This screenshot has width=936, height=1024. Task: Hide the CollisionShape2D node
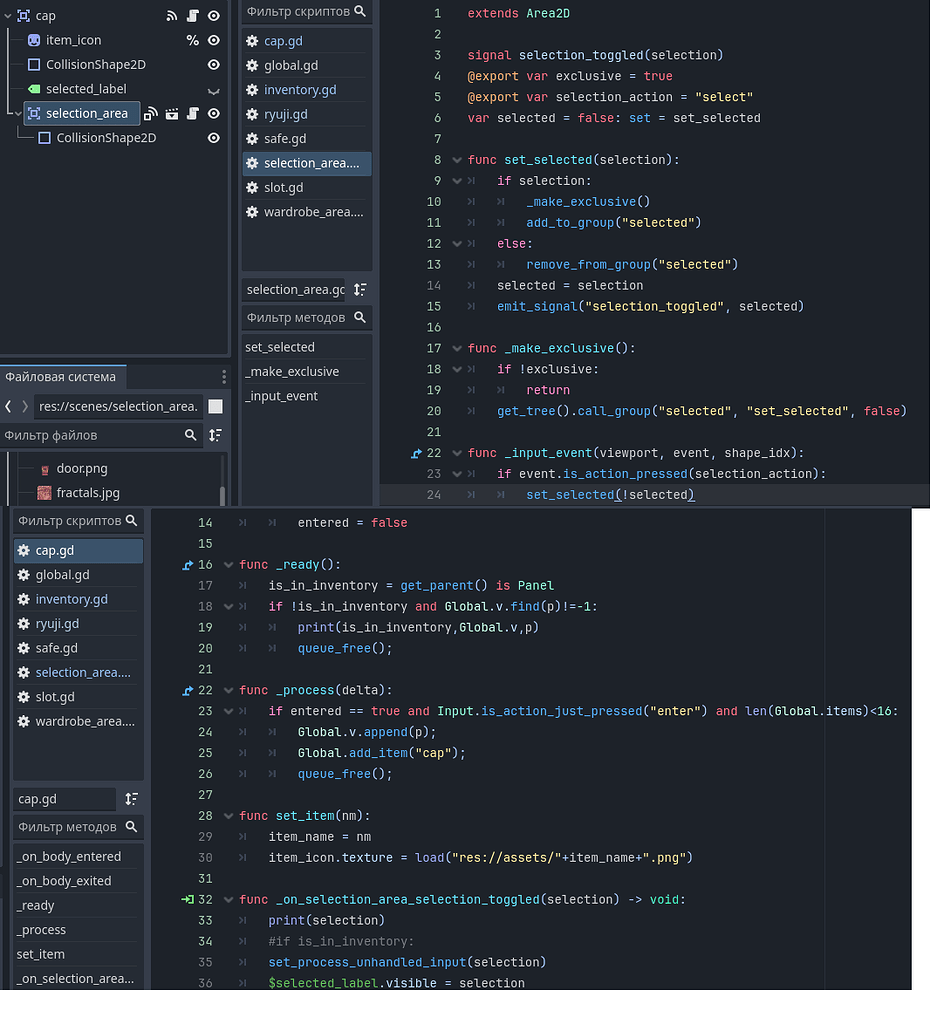213,64
